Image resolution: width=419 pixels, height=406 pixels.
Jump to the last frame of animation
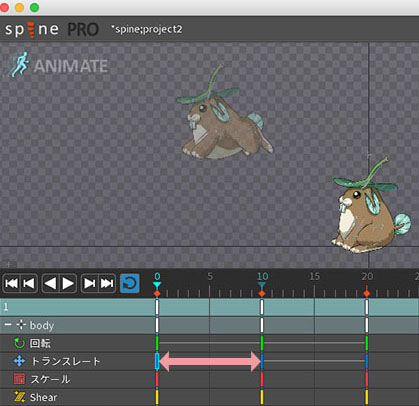pos(107,283)
